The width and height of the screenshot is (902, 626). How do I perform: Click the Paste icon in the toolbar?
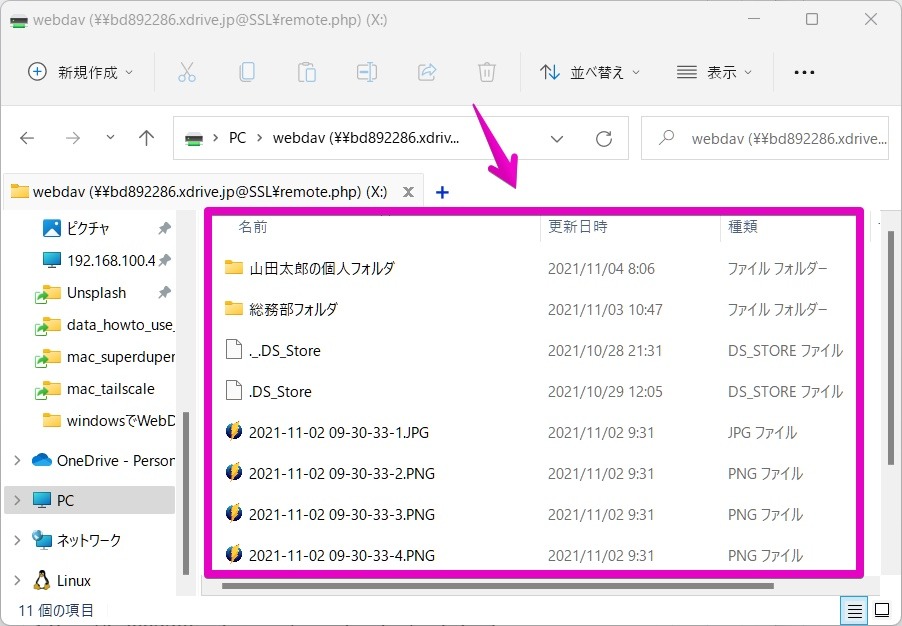pyautogui.click(x=306, y=71)
